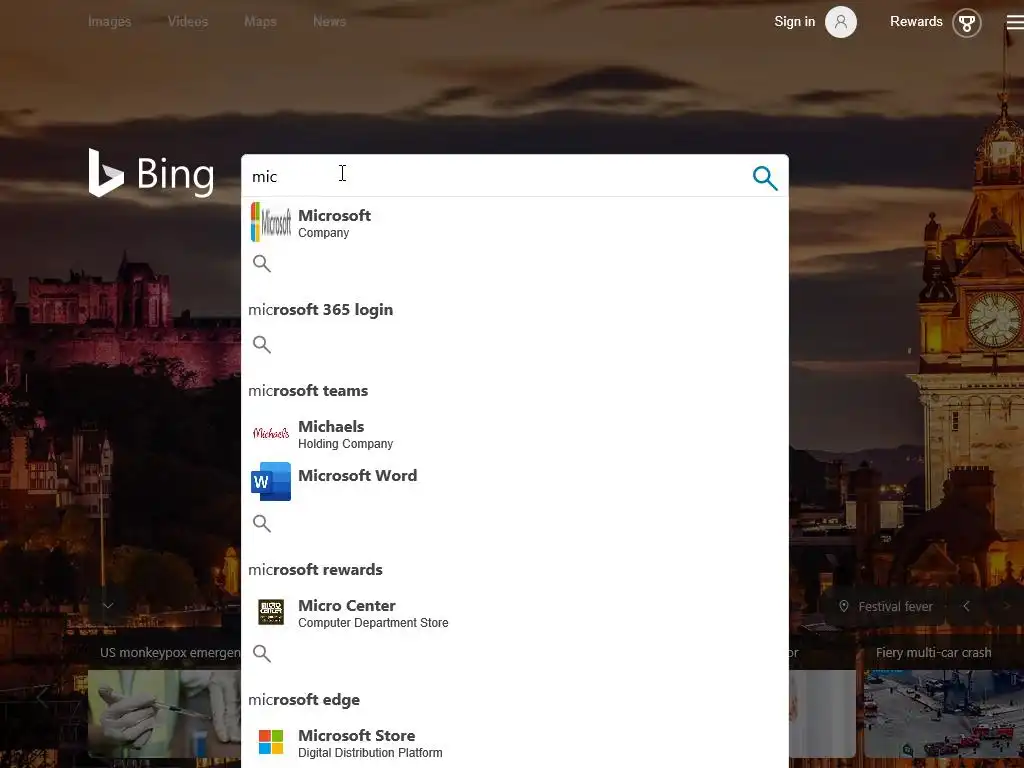The width and height of the screenshot is (1024, 768).
Task: Open the News tab
Action: pyautogui.click(x=329, y=22)
